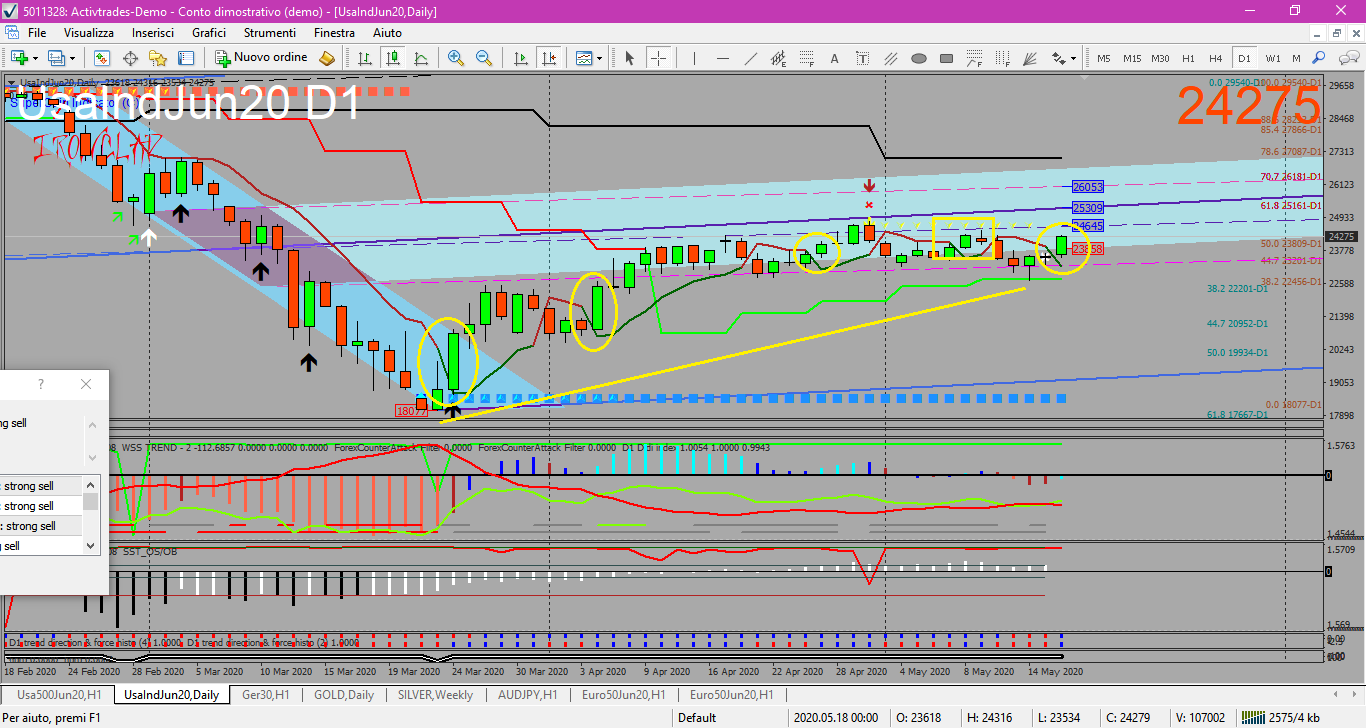The height and width of the screenshot is (728, 1366).
Task: Open the arrows objects dropdown
Action: (1063, 58)
